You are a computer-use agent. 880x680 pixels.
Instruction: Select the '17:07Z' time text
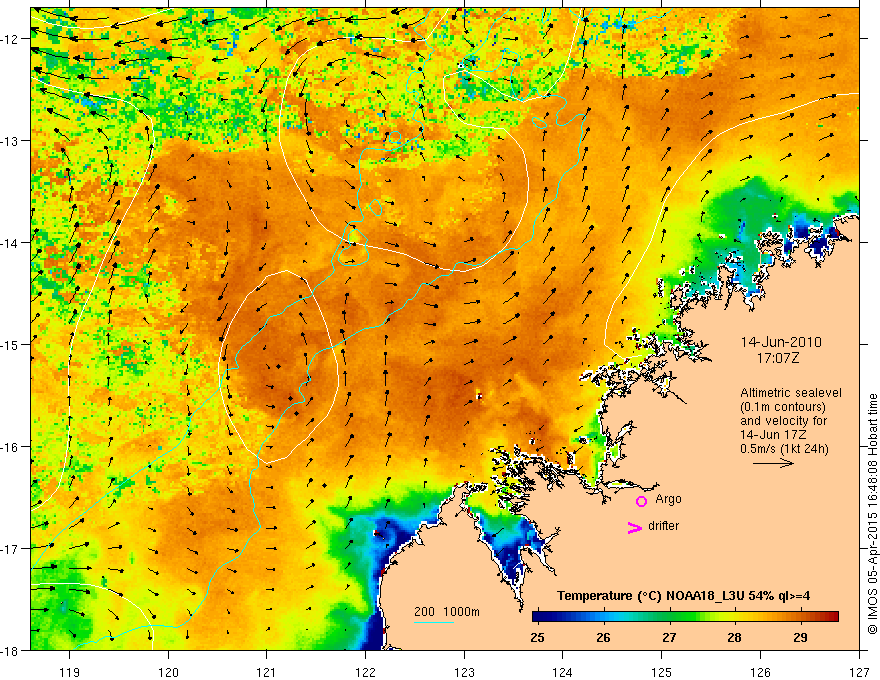point(778,358)
